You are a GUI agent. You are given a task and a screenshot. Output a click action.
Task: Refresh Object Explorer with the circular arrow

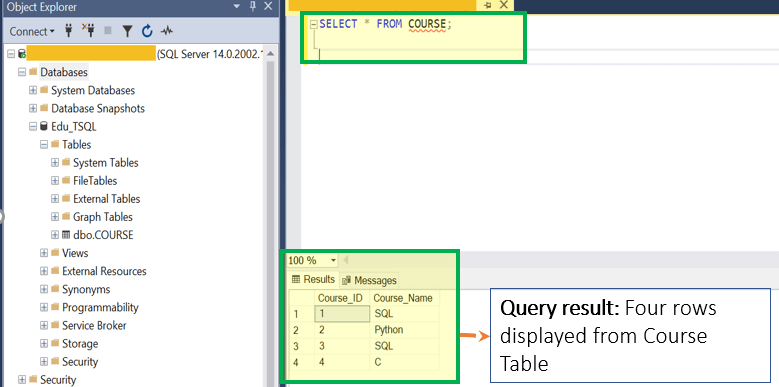[147, 31]
